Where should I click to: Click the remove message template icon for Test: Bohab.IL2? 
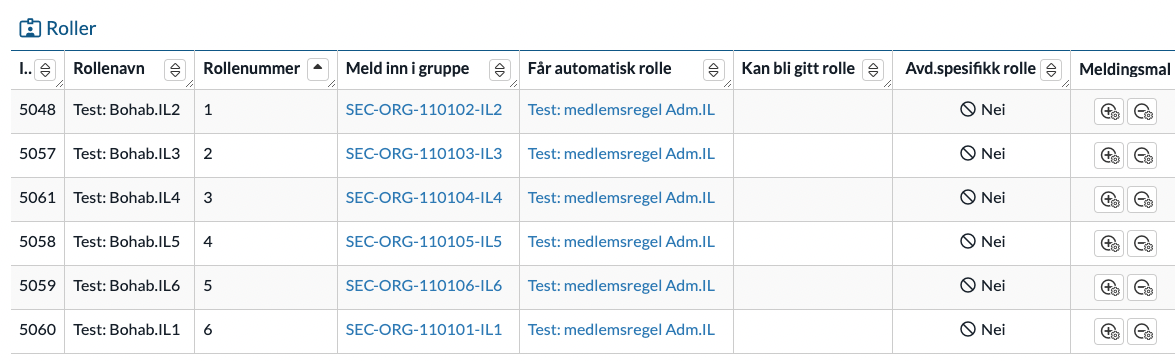coord(1142,112)
